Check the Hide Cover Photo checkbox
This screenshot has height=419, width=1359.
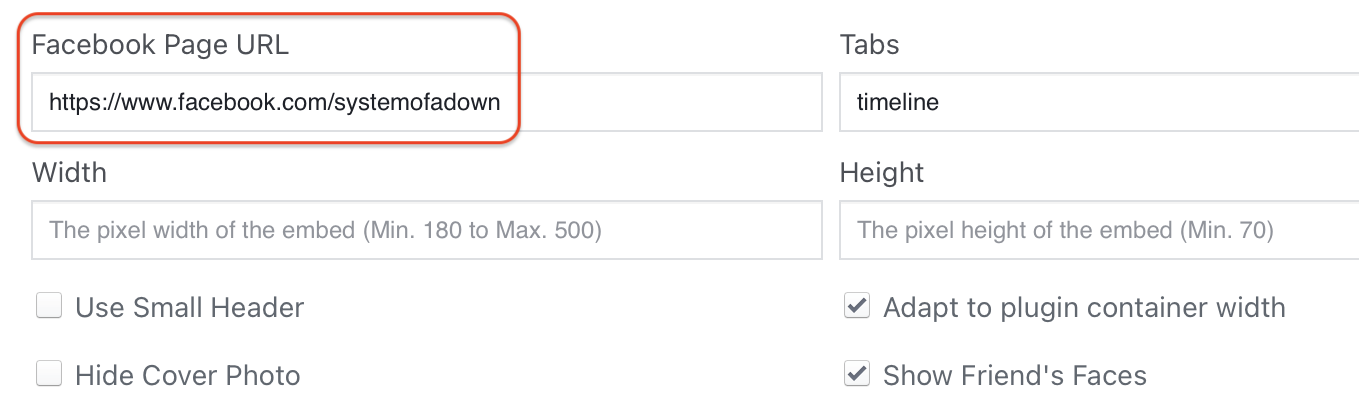[49, 375]
